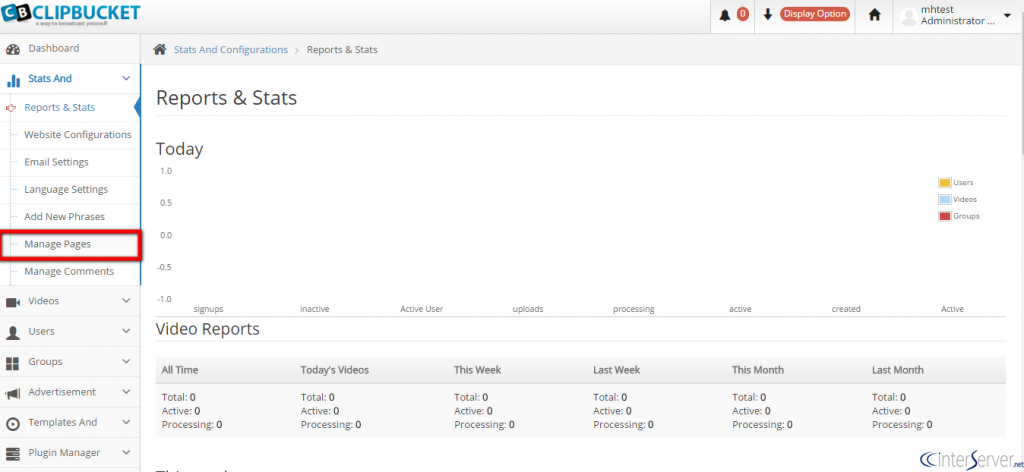1024x472 pixels.
Task: Expand the Users section chevron
Action: [127, 331]
